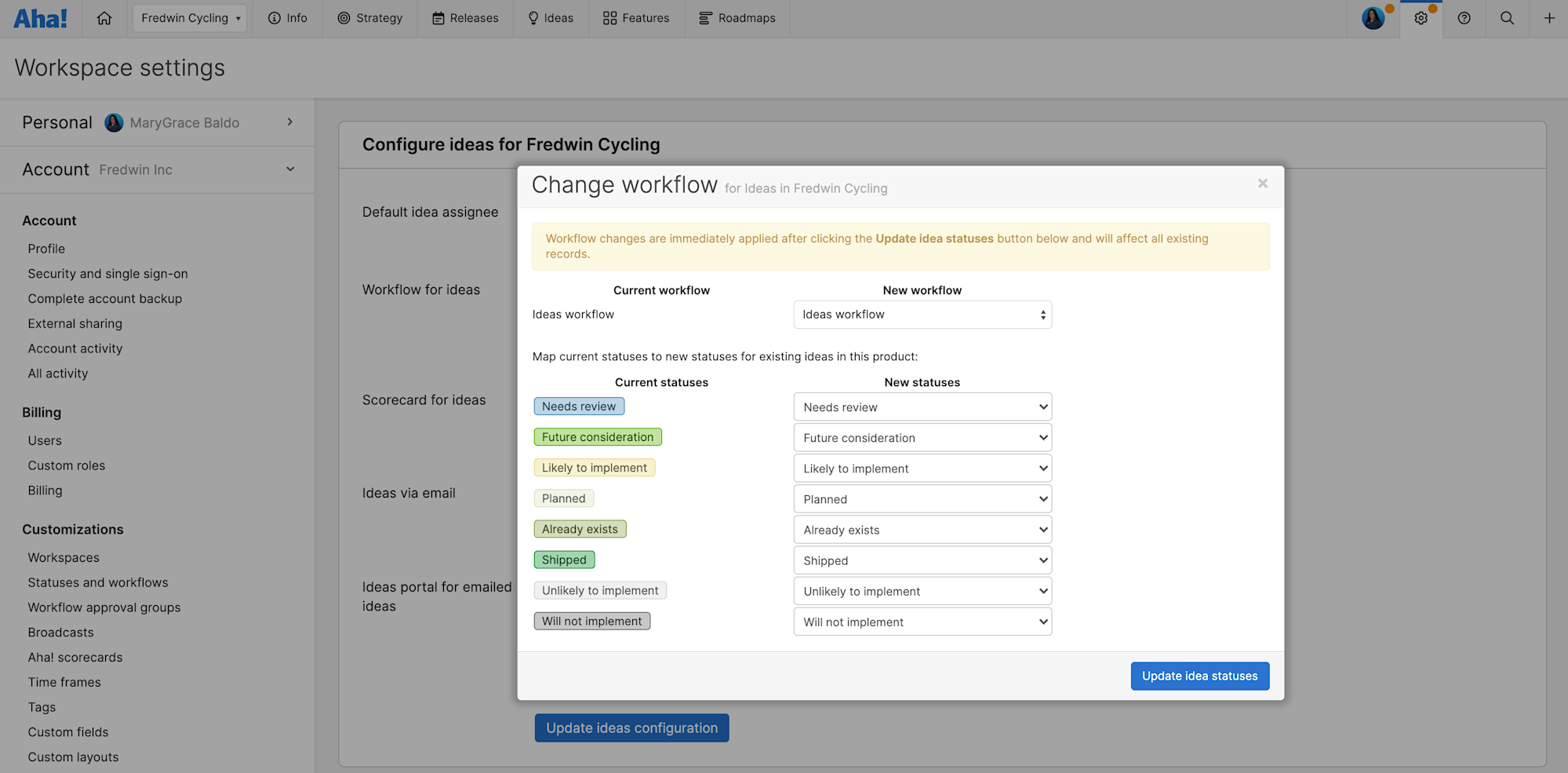Open the Releases section
Image resolution: width=1568 pixels, height=773 pixels.
point(464,18)
